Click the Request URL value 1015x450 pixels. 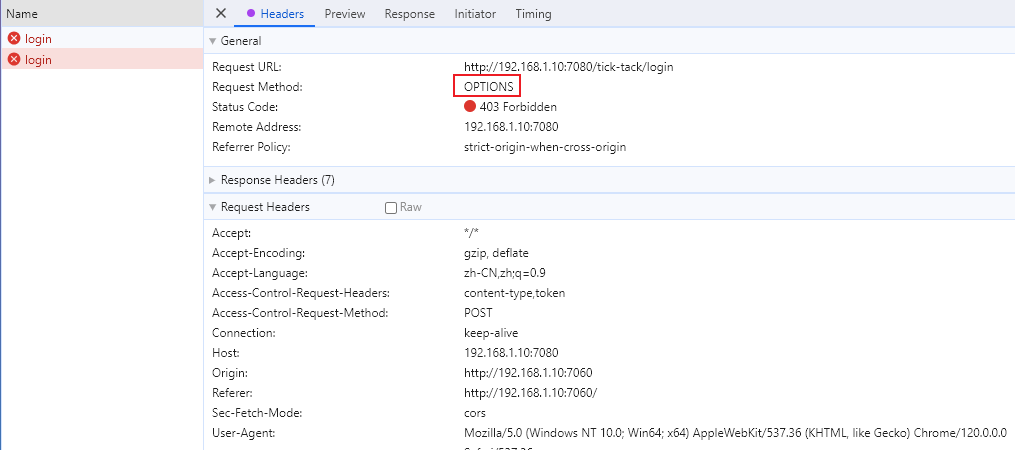[x=568, y=67]
